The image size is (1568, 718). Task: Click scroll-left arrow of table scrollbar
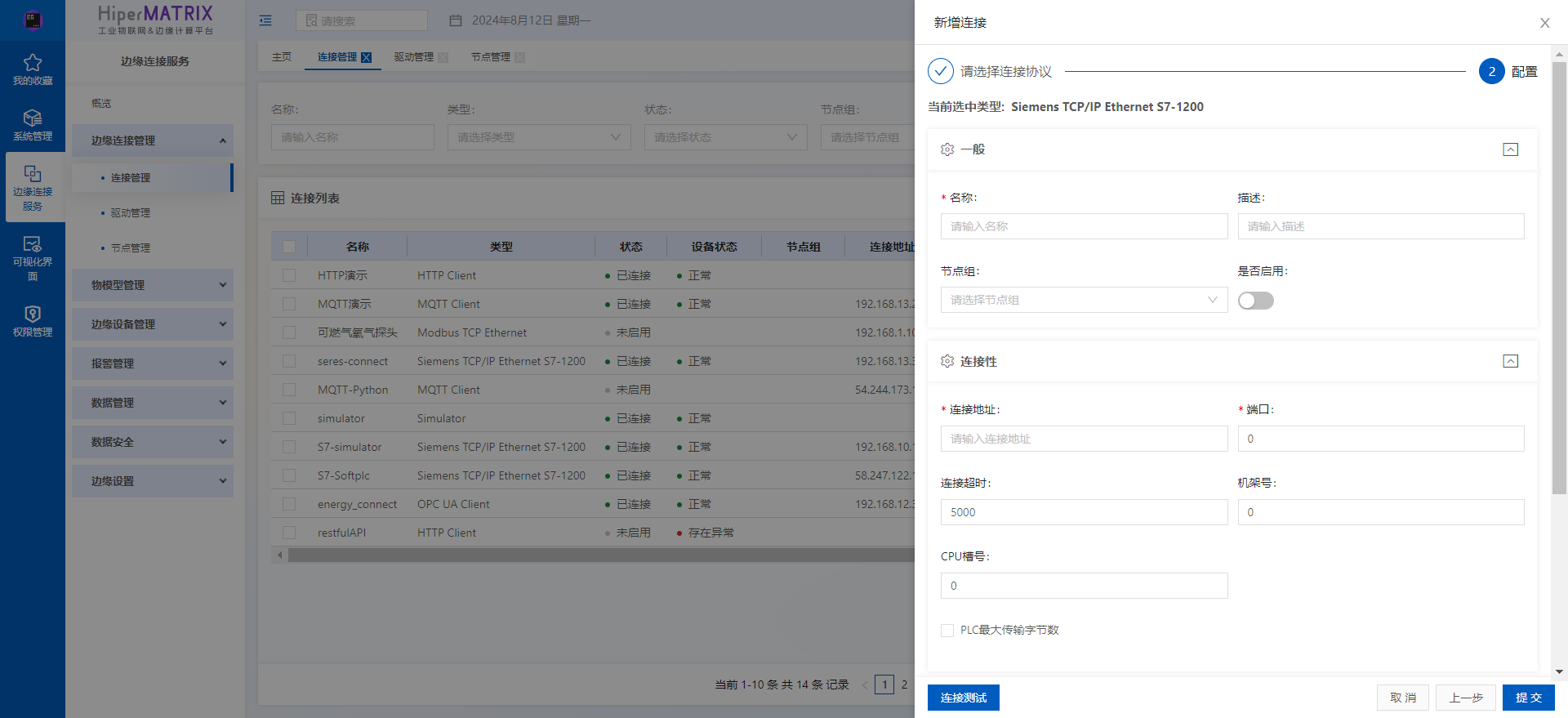coord(280,555)
